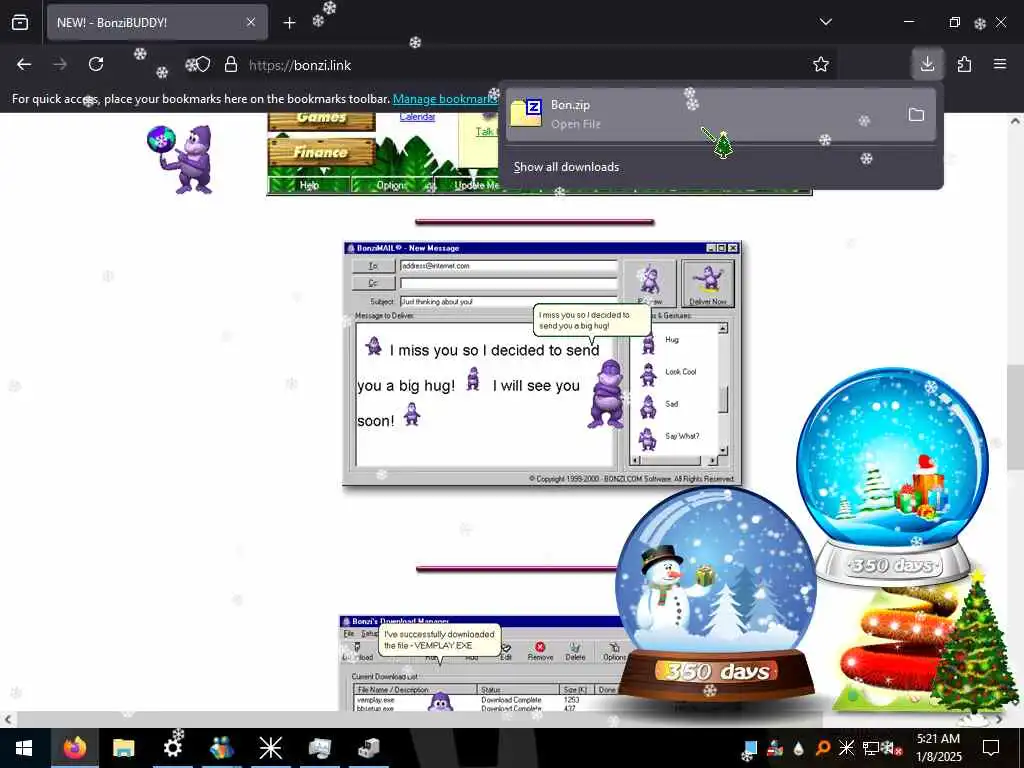Open Firefox View from the tab bar
Image resolution: width=1024 pixels, height=768 pixels.
20,22
